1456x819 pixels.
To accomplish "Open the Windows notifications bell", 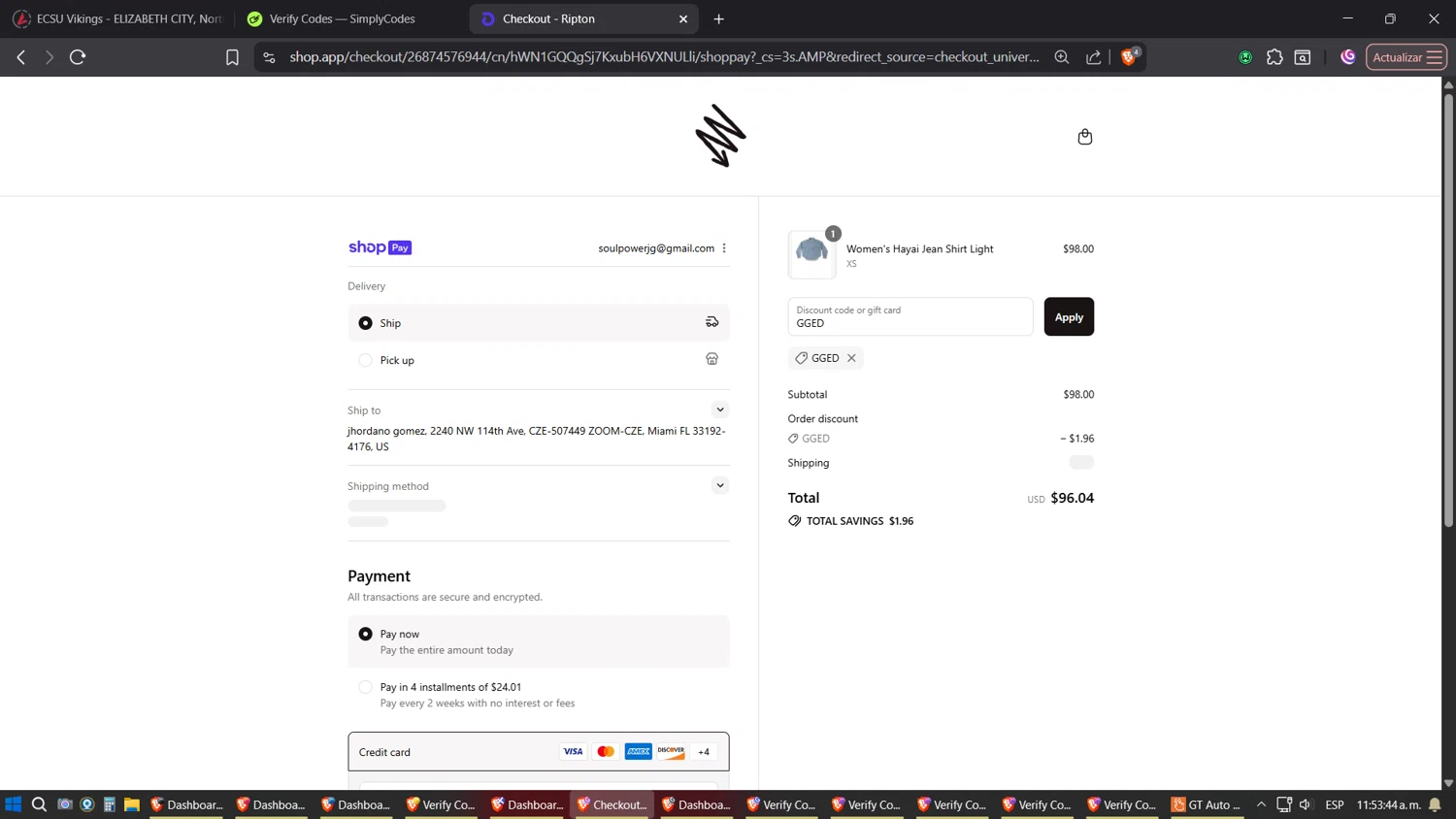I will (x=1436, y=804).
